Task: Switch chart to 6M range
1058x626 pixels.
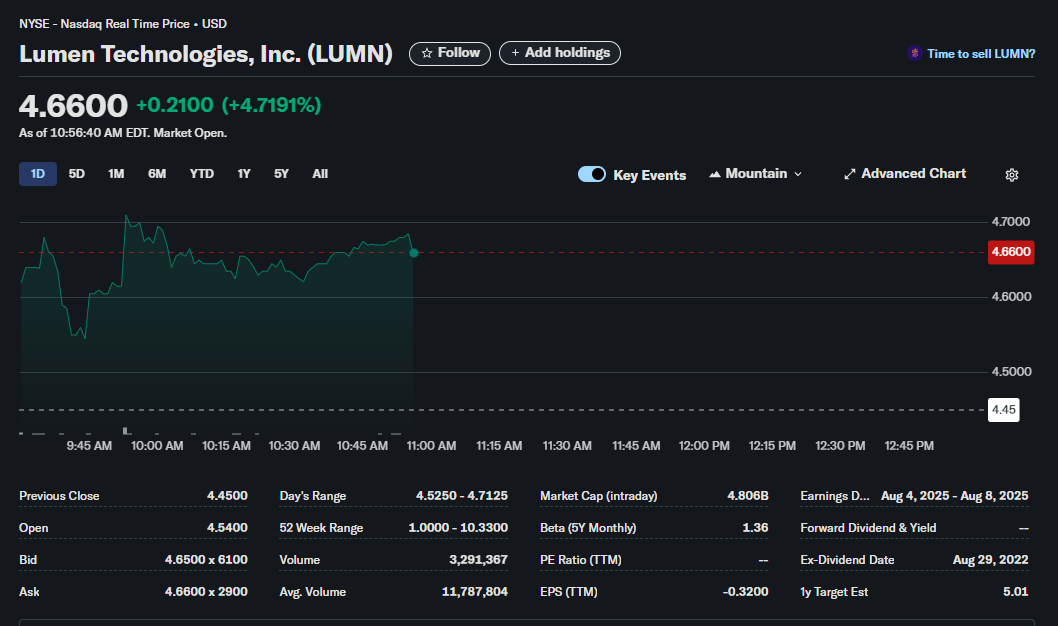Action: pyautogui.click(x=157, y=174)
